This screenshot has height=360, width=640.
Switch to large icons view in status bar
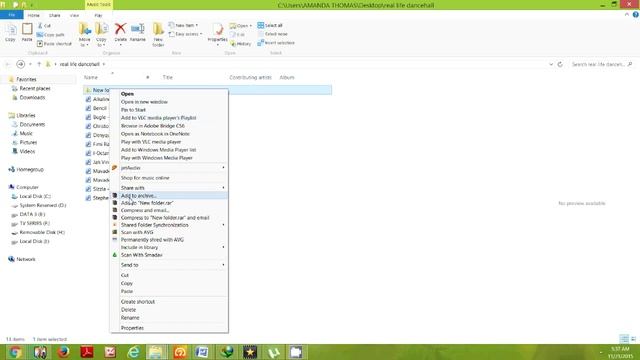point(633,339)
